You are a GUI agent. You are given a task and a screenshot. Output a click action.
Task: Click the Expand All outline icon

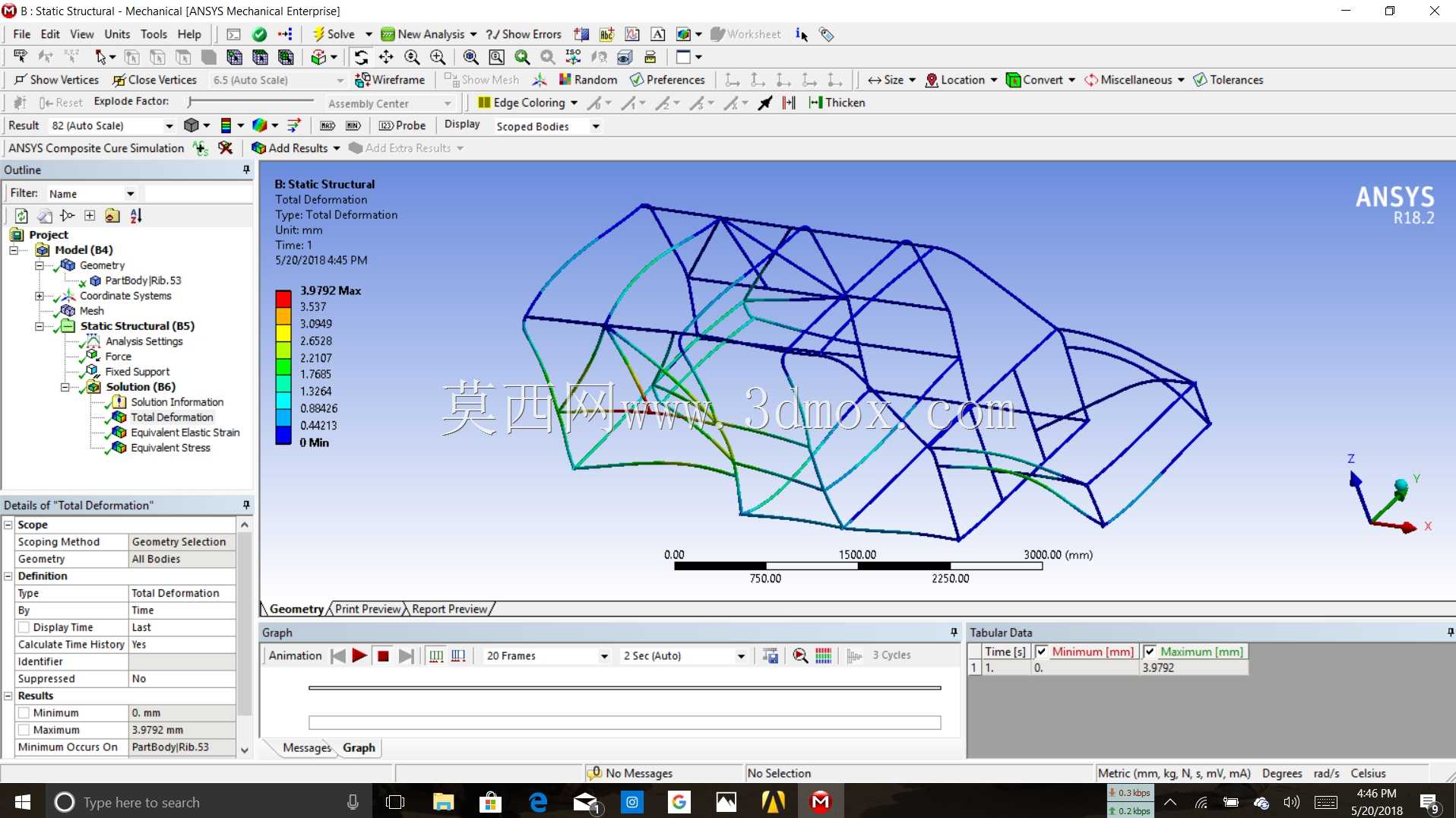[x=90, y=216]
